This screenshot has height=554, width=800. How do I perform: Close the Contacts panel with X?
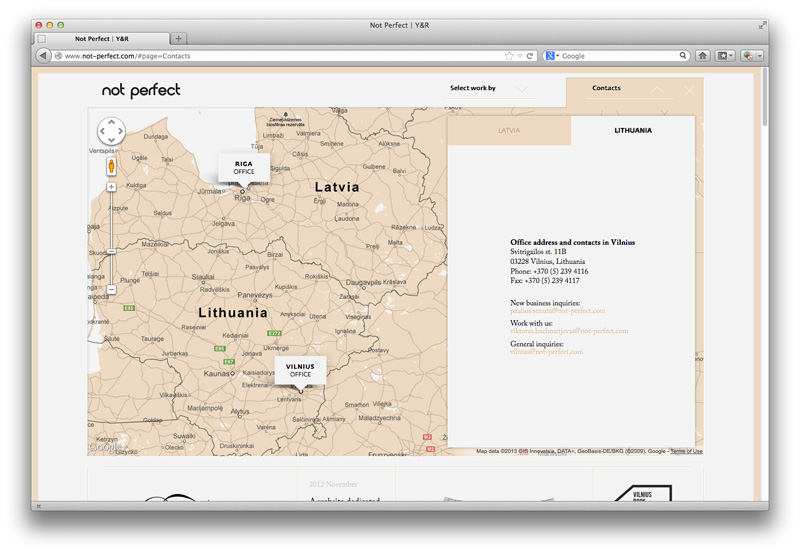coord(689,90)
